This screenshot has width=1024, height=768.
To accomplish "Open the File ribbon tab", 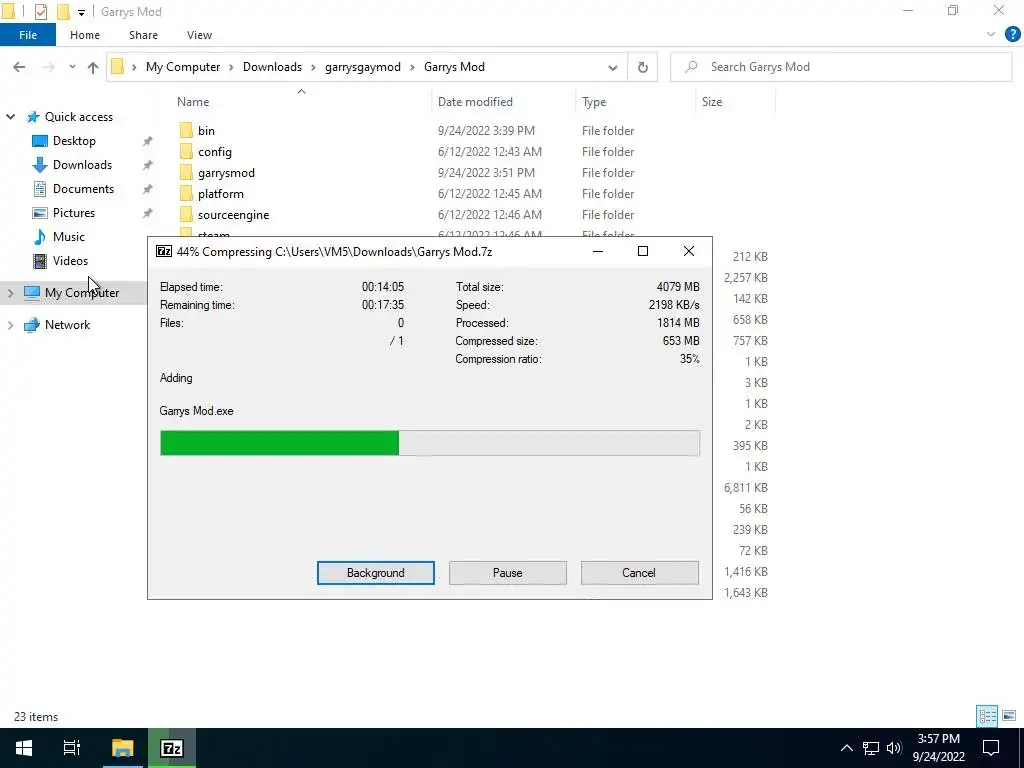I will [x=27, y=35].
